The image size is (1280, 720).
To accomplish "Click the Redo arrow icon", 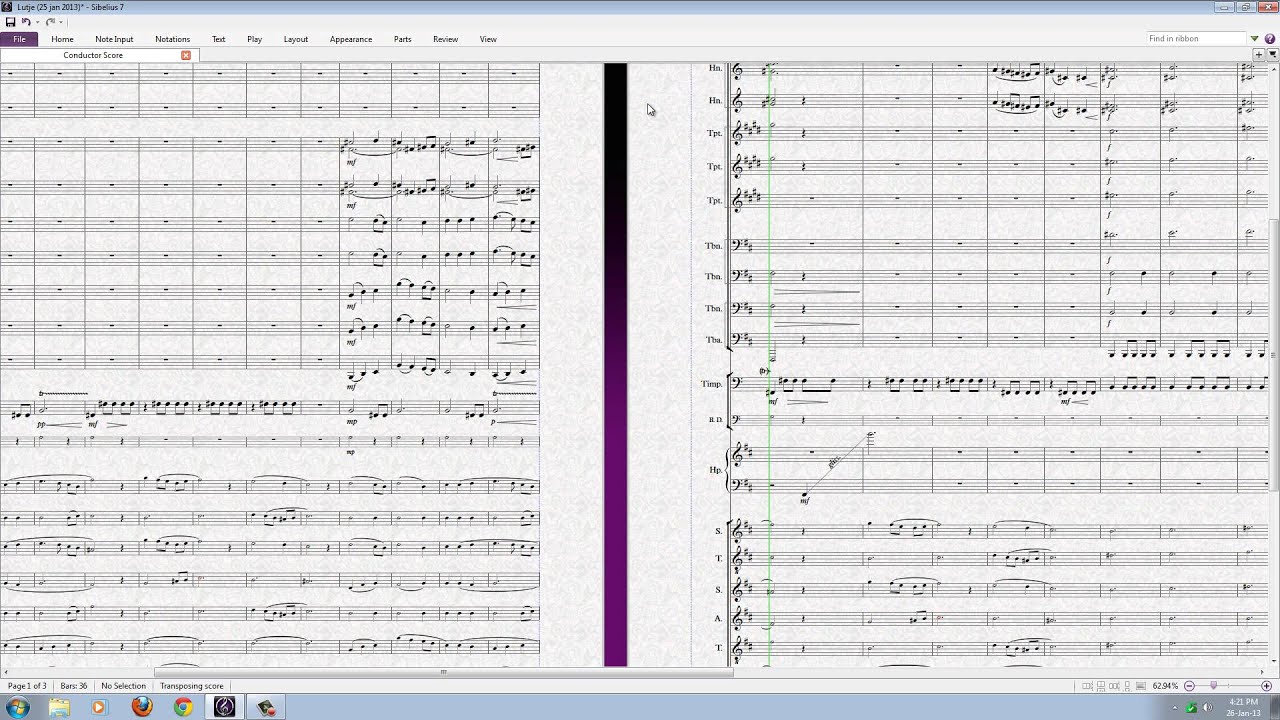I will (49, 22).
